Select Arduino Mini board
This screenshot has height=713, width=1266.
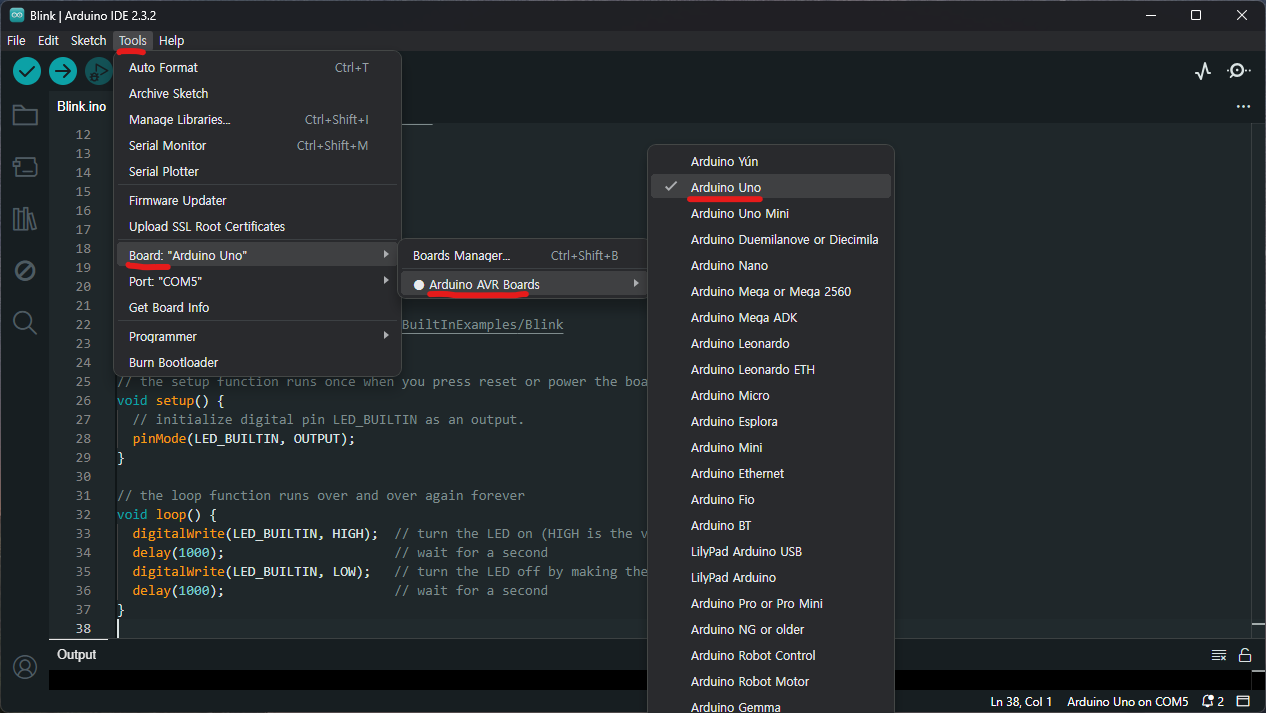point(771,447)
